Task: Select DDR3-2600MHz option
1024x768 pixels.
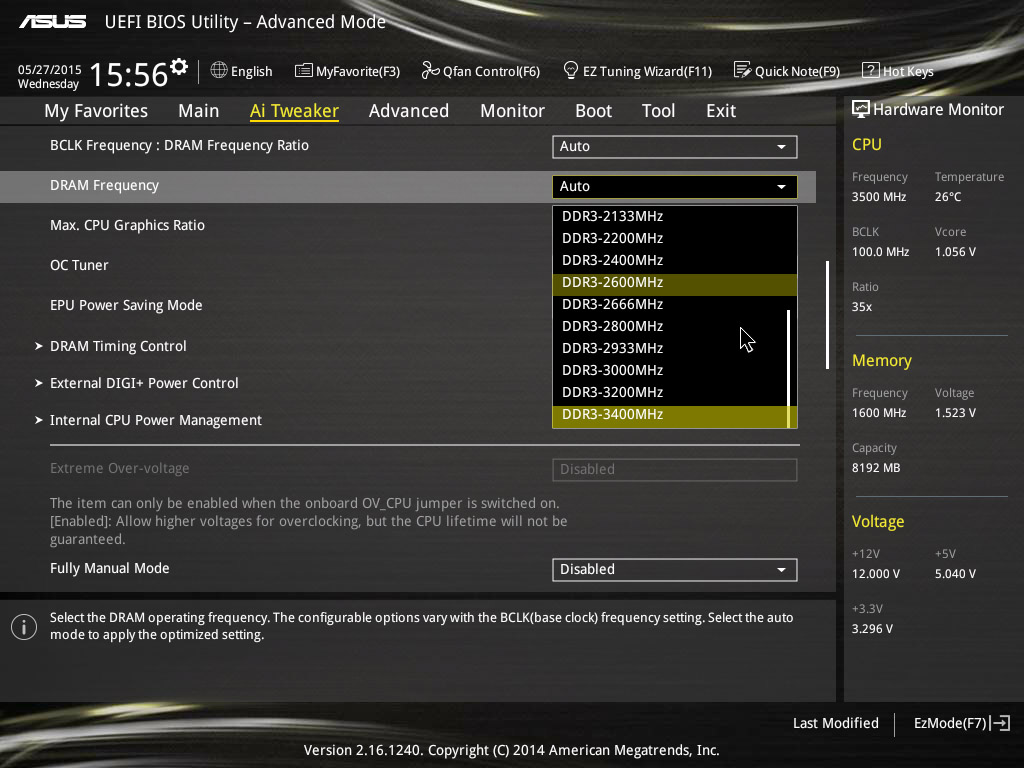Action: pos(675,283)
